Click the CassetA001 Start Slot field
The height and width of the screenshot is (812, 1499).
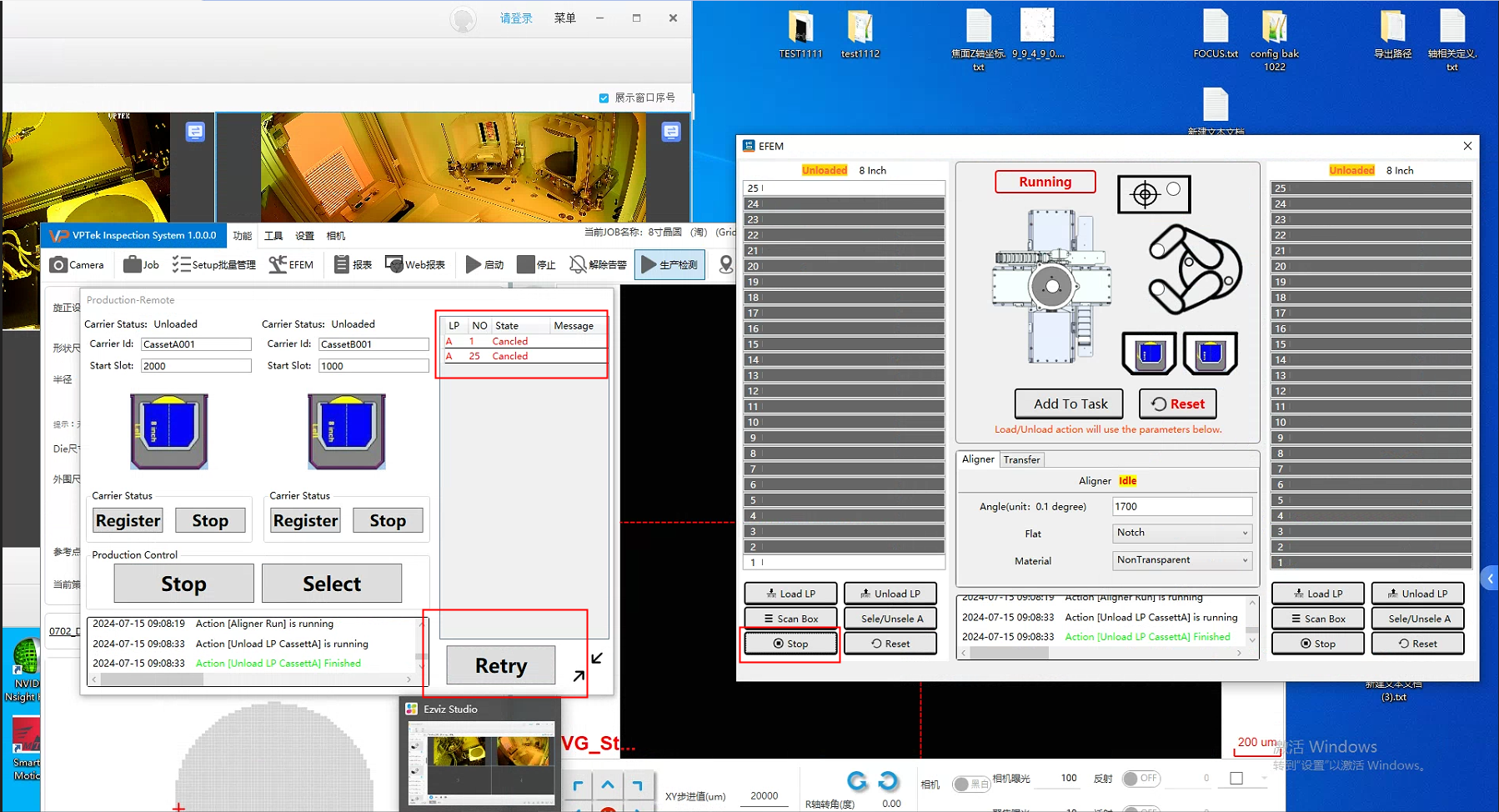[x=196, y=366]
